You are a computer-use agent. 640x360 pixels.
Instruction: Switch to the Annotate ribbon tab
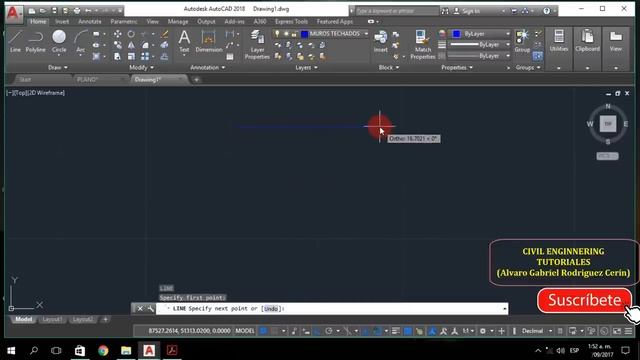pos(89,22)
